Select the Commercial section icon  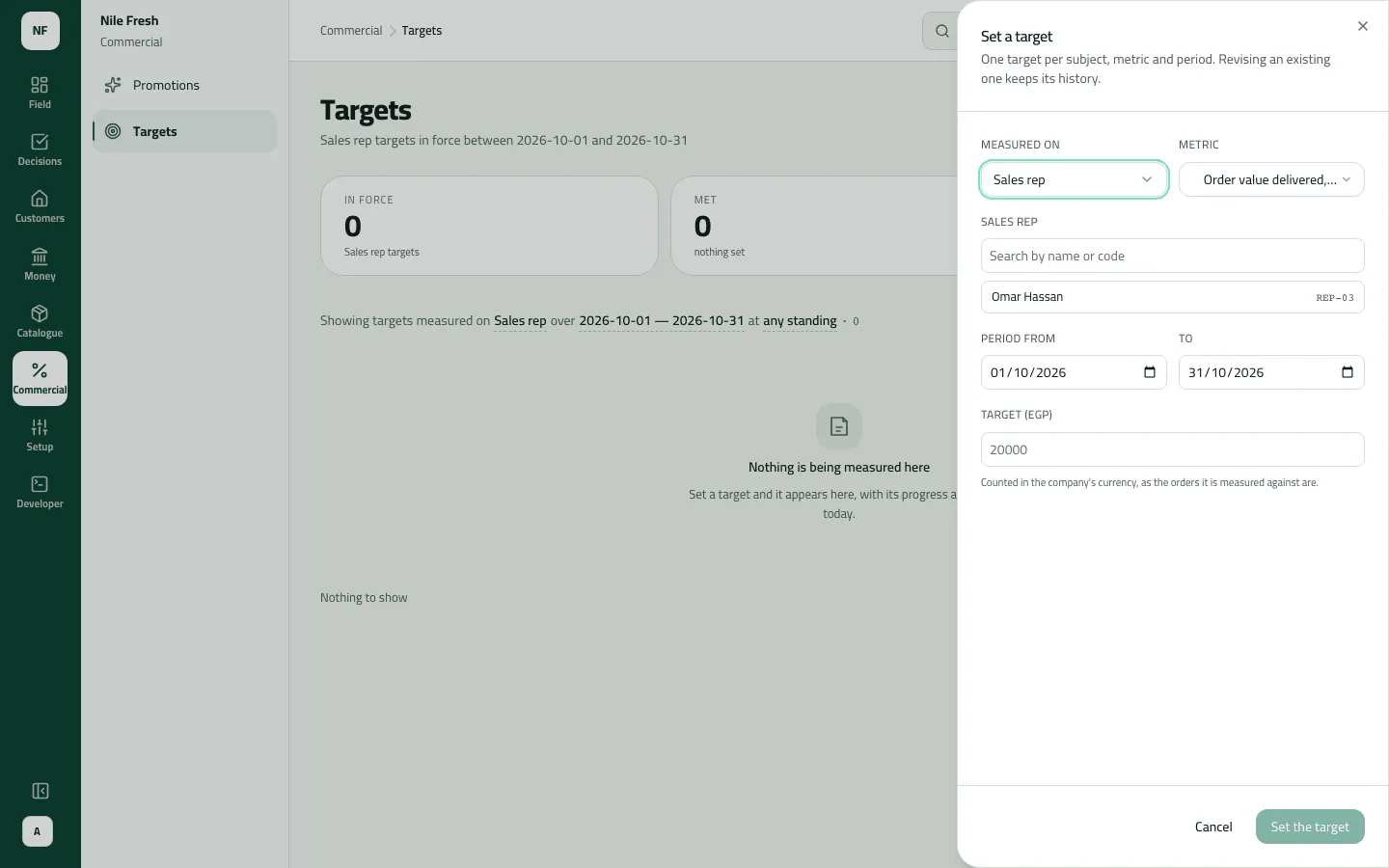coord(40,378)
